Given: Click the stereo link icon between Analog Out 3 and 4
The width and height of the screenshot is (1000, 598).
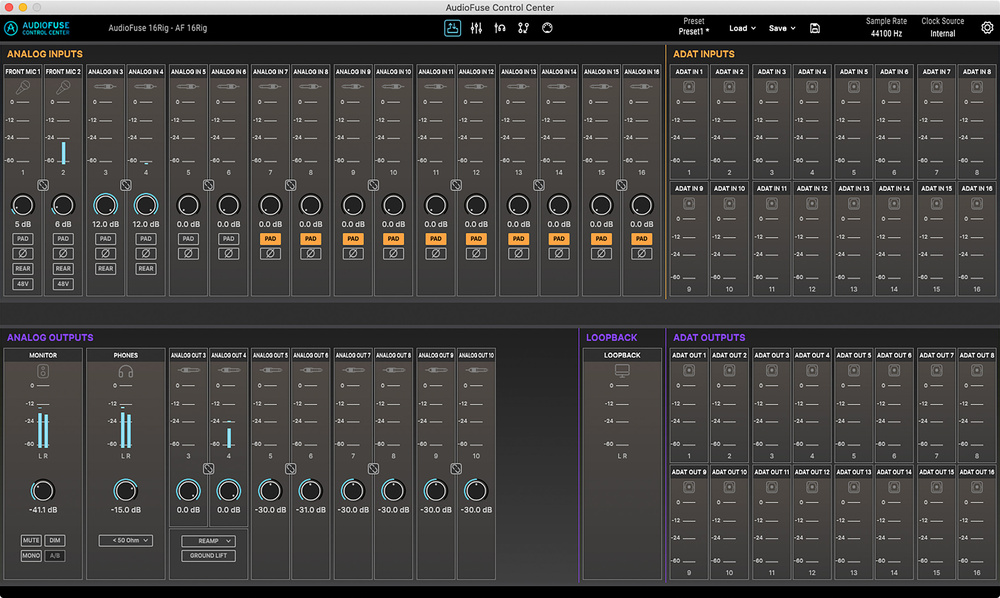Looking at the screenshot, I should pos(208,468).
